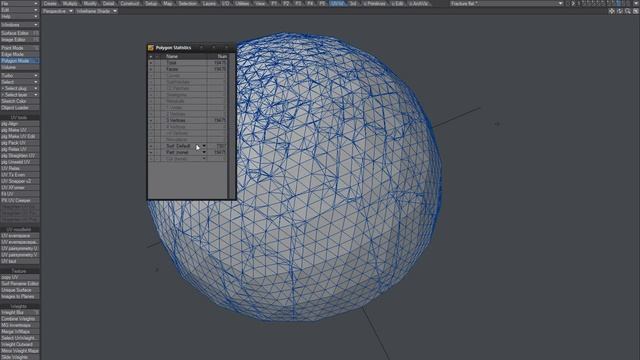The width and height of the screenshot is (640, 360).
Task: Switch to the Detail tab
Action: coord(109,3)
